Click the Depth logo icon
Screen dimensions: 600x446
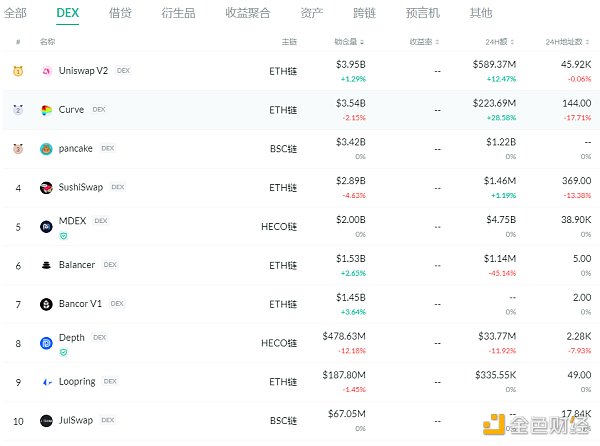(x=46, y=343)
